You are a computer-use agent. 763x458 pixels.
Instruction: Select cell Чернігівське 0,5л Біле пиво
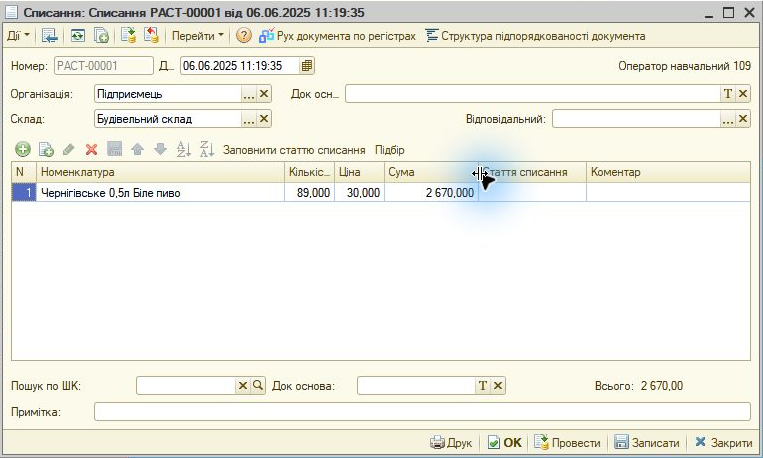pos(160,193)
